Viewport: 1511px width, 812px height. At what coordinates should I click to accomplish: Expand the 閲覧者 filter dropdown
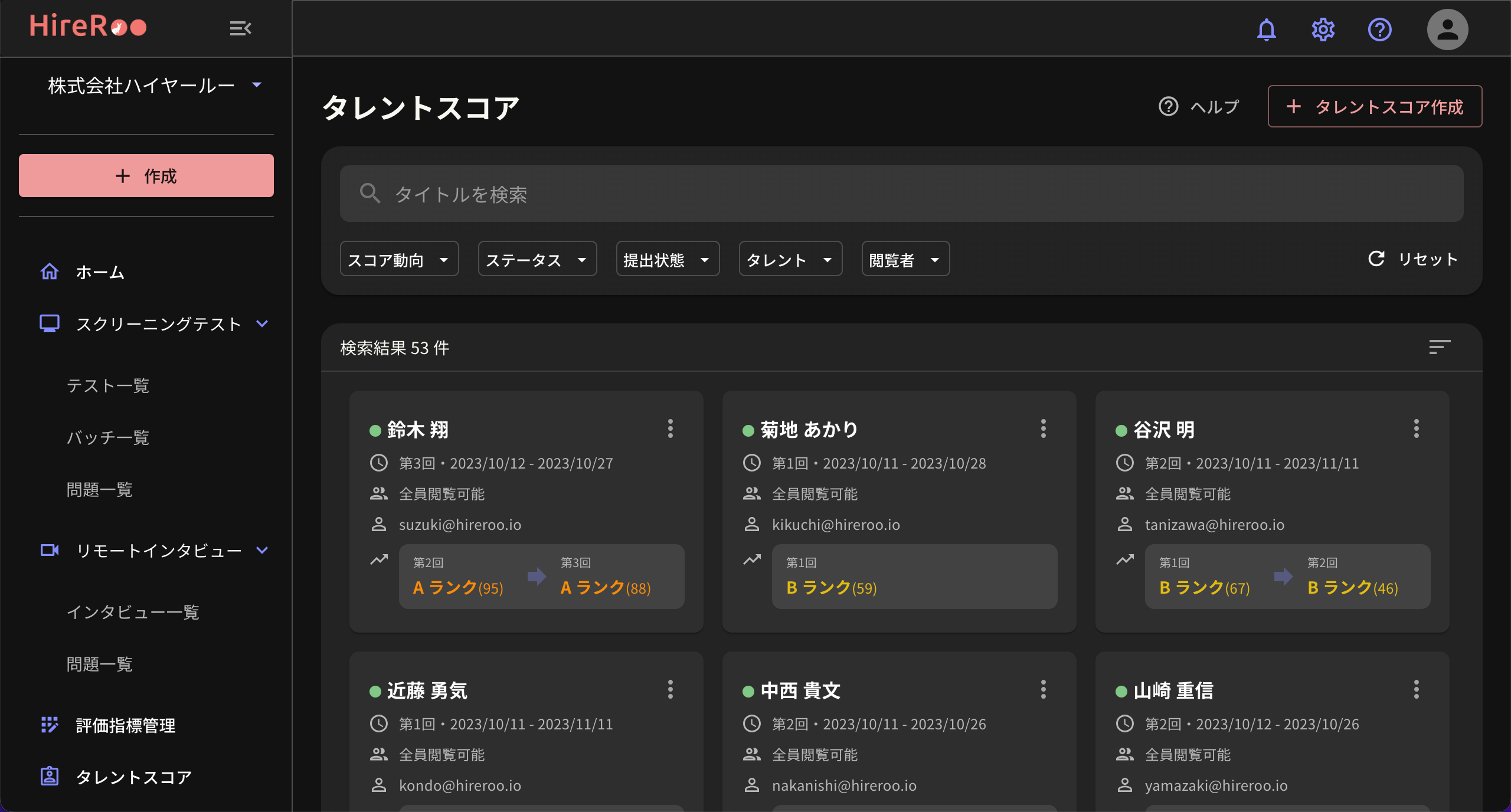click(x=905, y=259)
